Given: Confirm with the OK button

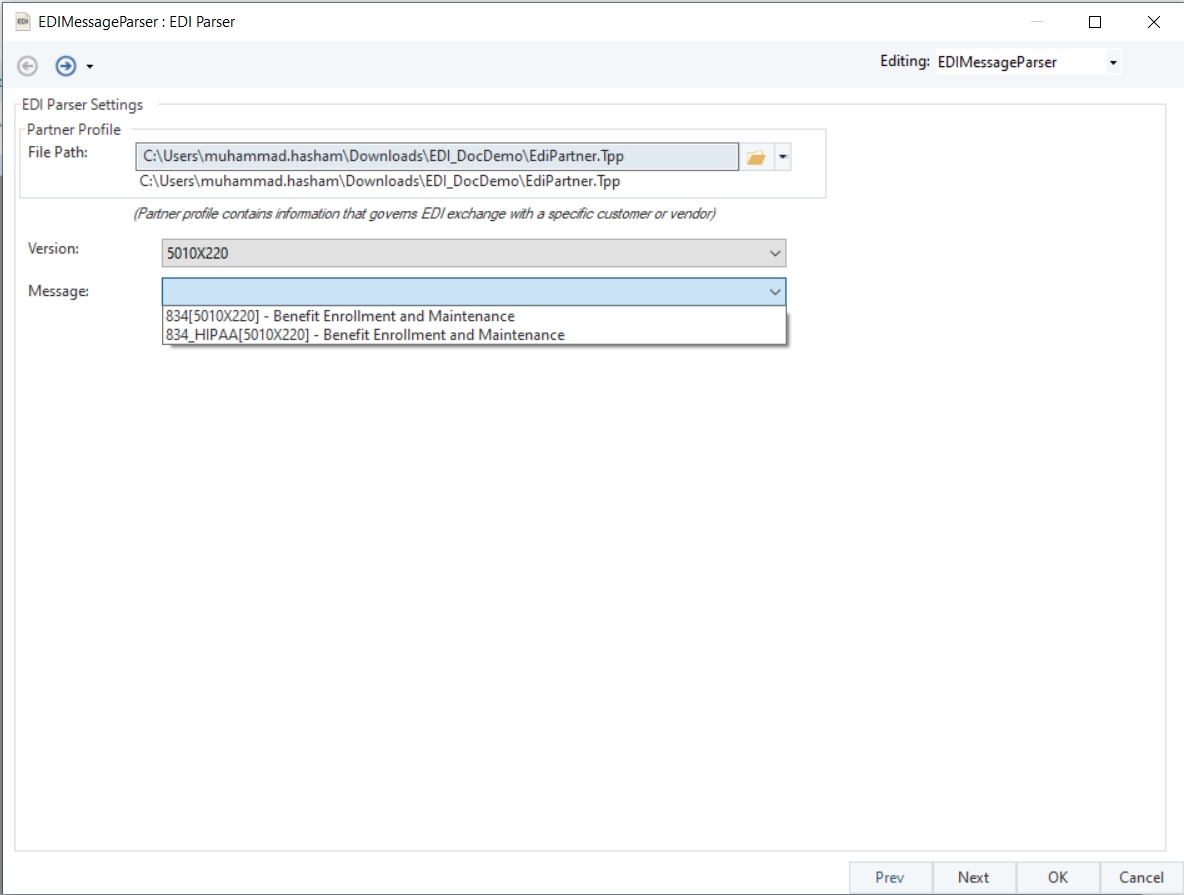Looking at the screenshot, I should tap(1057, 878).
